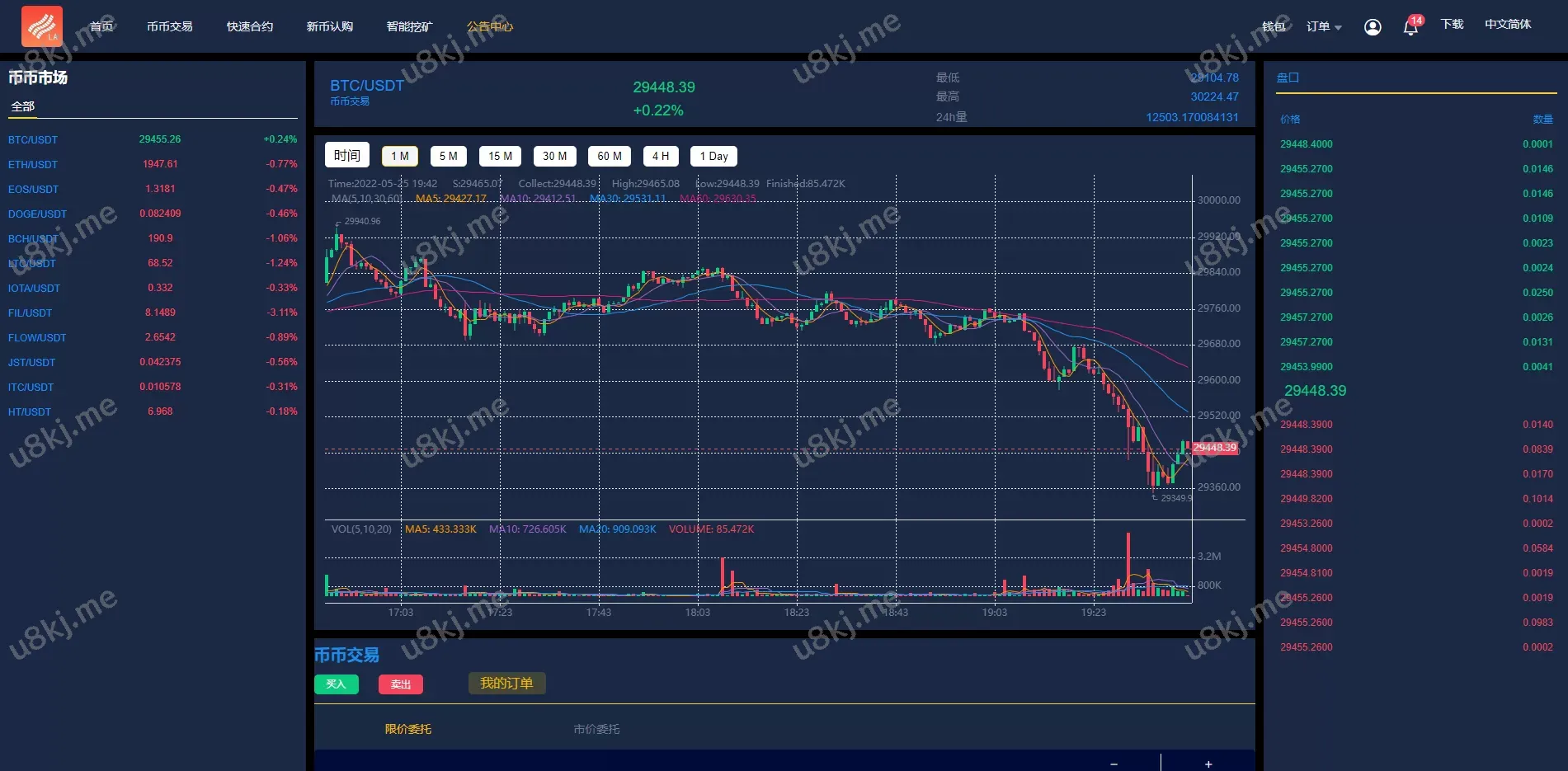Expand the 订单 orders dropdown
This screenshot has width=1568, height=771.
coord(1323,26)
